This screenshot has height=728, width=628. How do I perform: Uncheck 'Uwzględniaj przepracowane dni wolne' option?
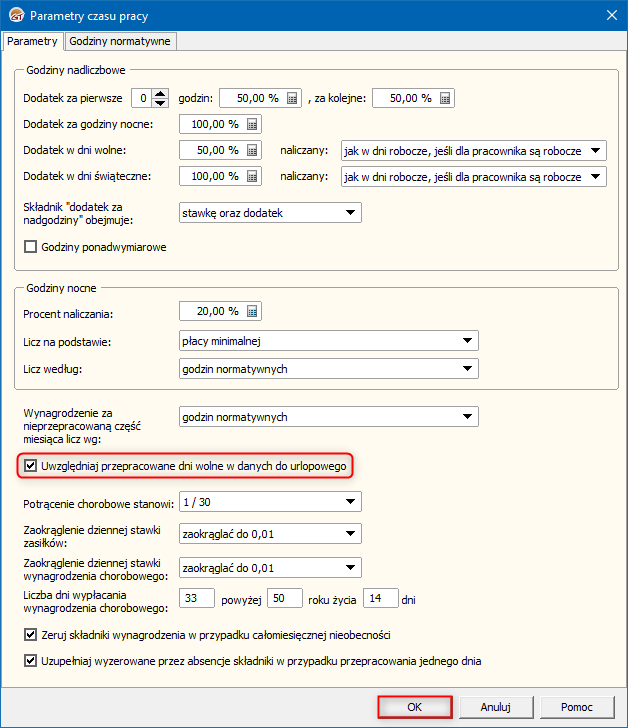(x=31, y=466)
